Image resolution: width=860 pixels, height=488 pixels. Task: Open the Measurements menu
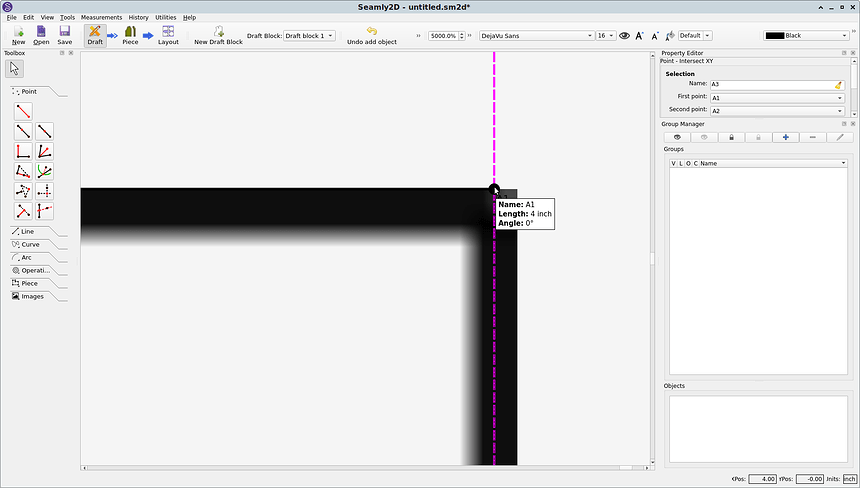click(101, 18)
